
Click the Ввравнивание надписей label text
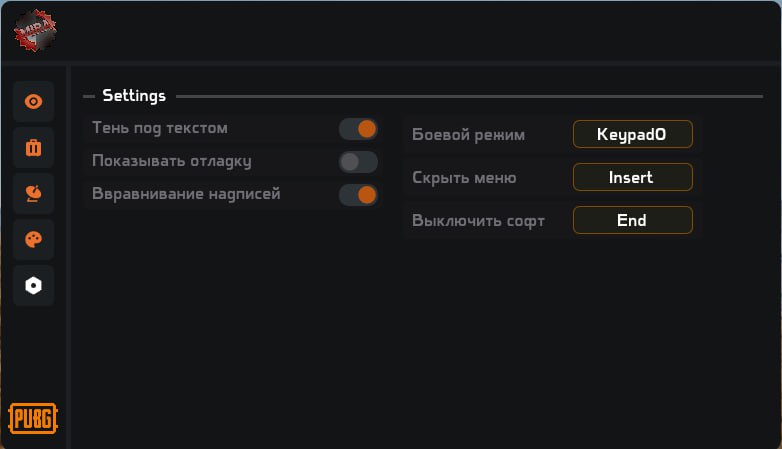[x=186, y=194]
